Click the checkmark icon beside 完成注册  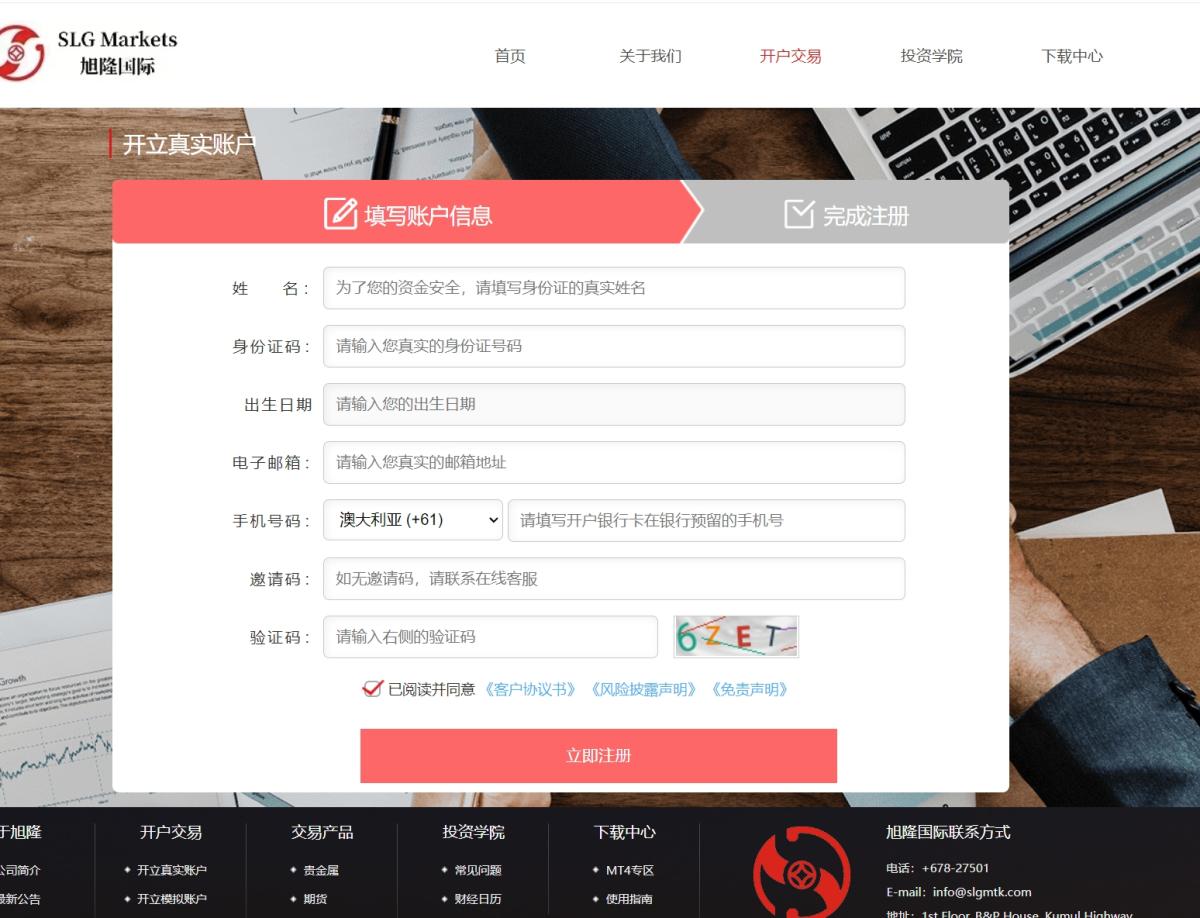pos(798,213)
